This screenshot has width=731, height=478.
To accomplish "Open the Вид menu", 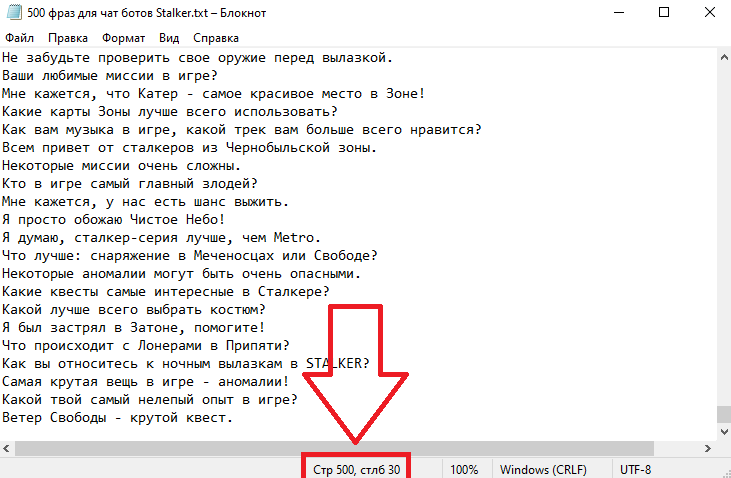I will click(x=169, y=38).
